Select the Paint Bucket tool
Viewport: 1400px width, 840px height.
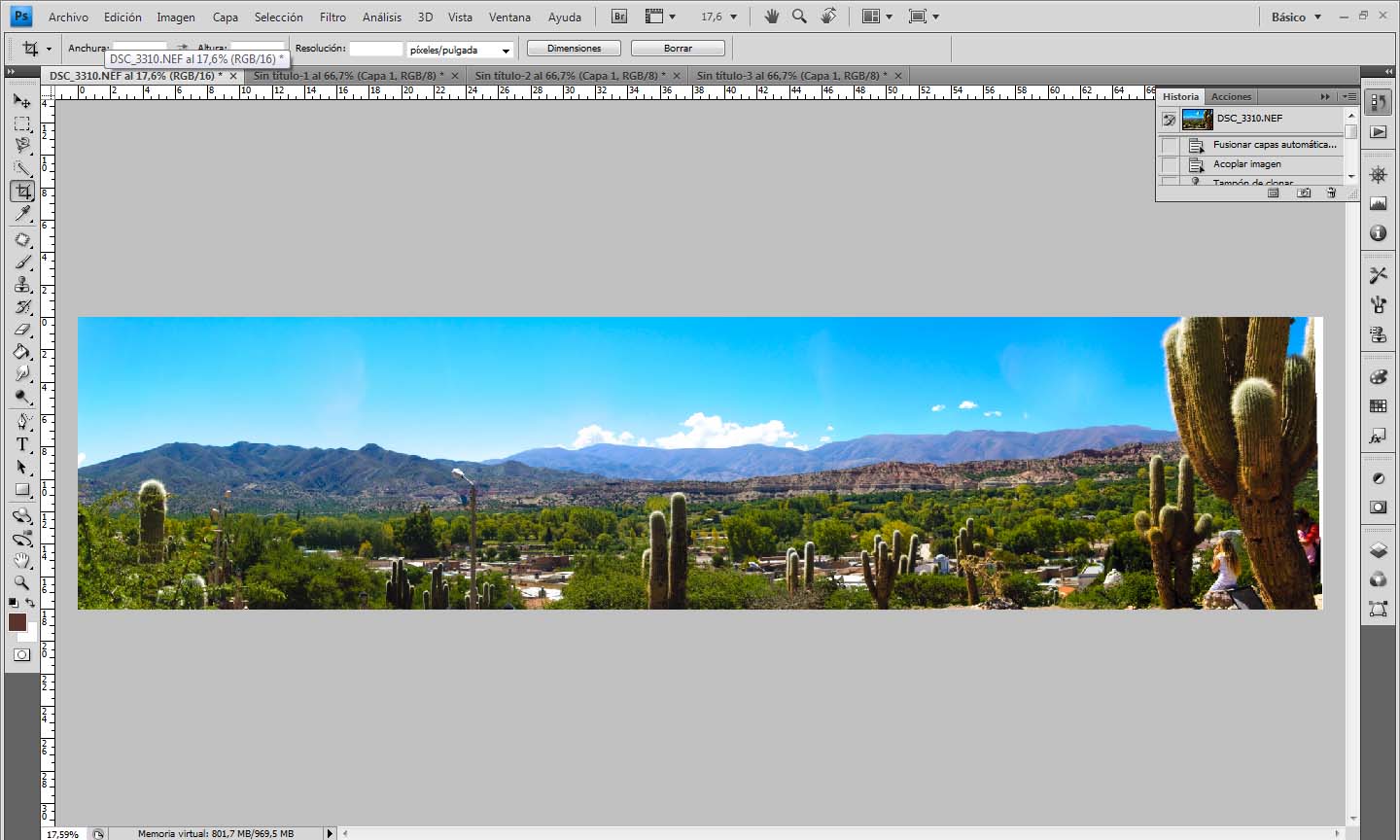coord(22,351)
